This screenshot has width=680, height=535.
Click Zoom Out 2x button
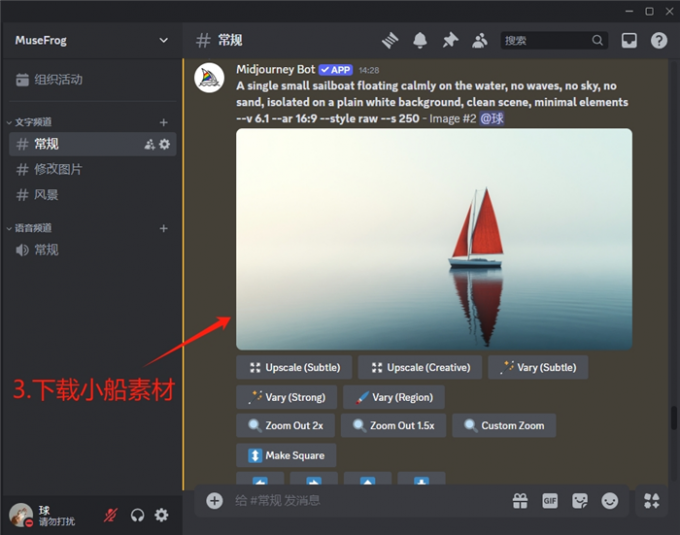pos(286,425)
